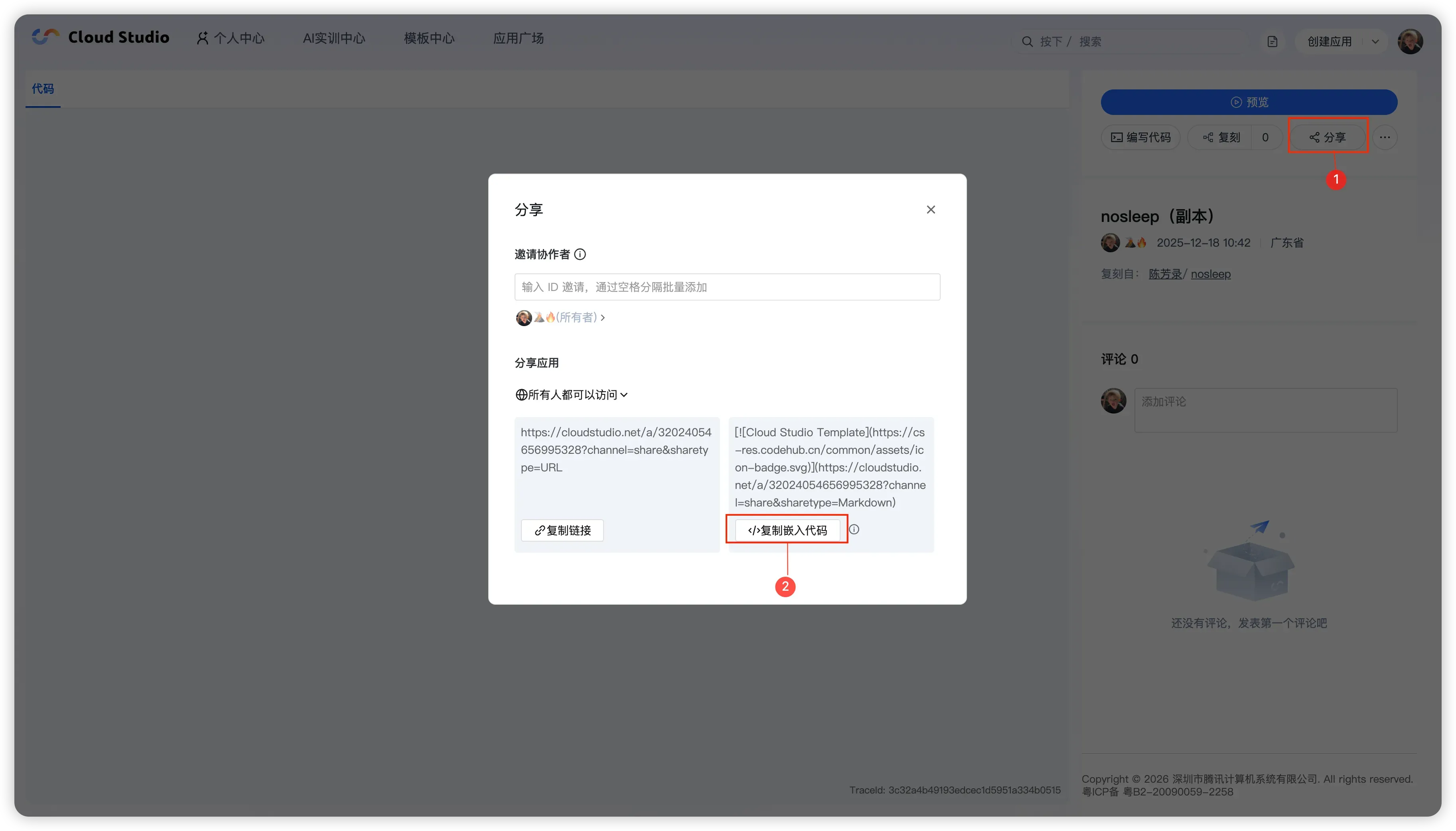The height and width of the screenshot is (831, 1456).
Task: Click the info icon beside 邀请协作者
Action: (x=580, y=254)
